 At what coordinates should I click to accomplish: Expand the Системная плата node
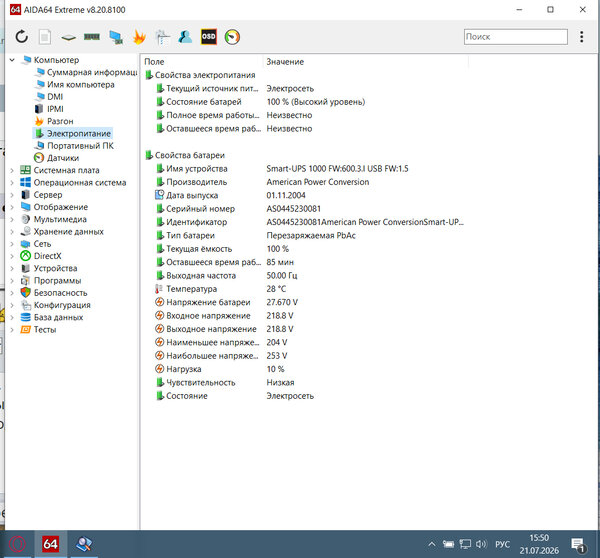click(x=12, y=170)
